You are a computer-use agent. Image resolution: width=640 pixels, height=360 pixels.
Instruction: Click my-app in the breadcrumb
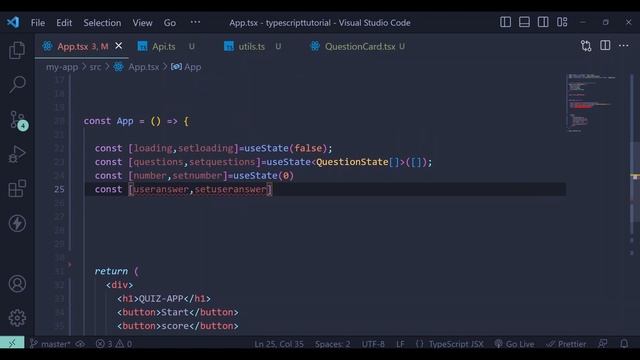(x=62, y=67)
